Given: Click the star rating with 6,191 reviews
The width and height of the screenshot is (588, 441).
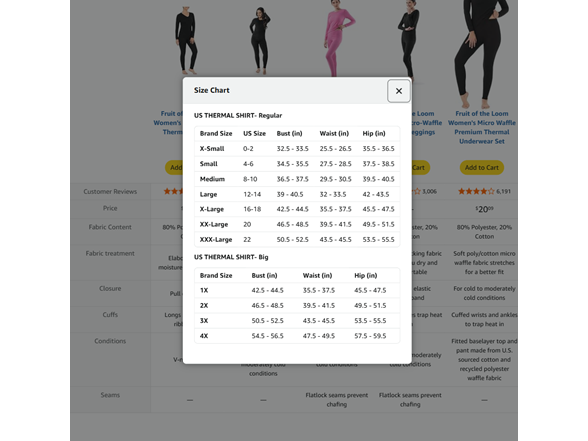Looking at the screenshot, I should (484, 191).
